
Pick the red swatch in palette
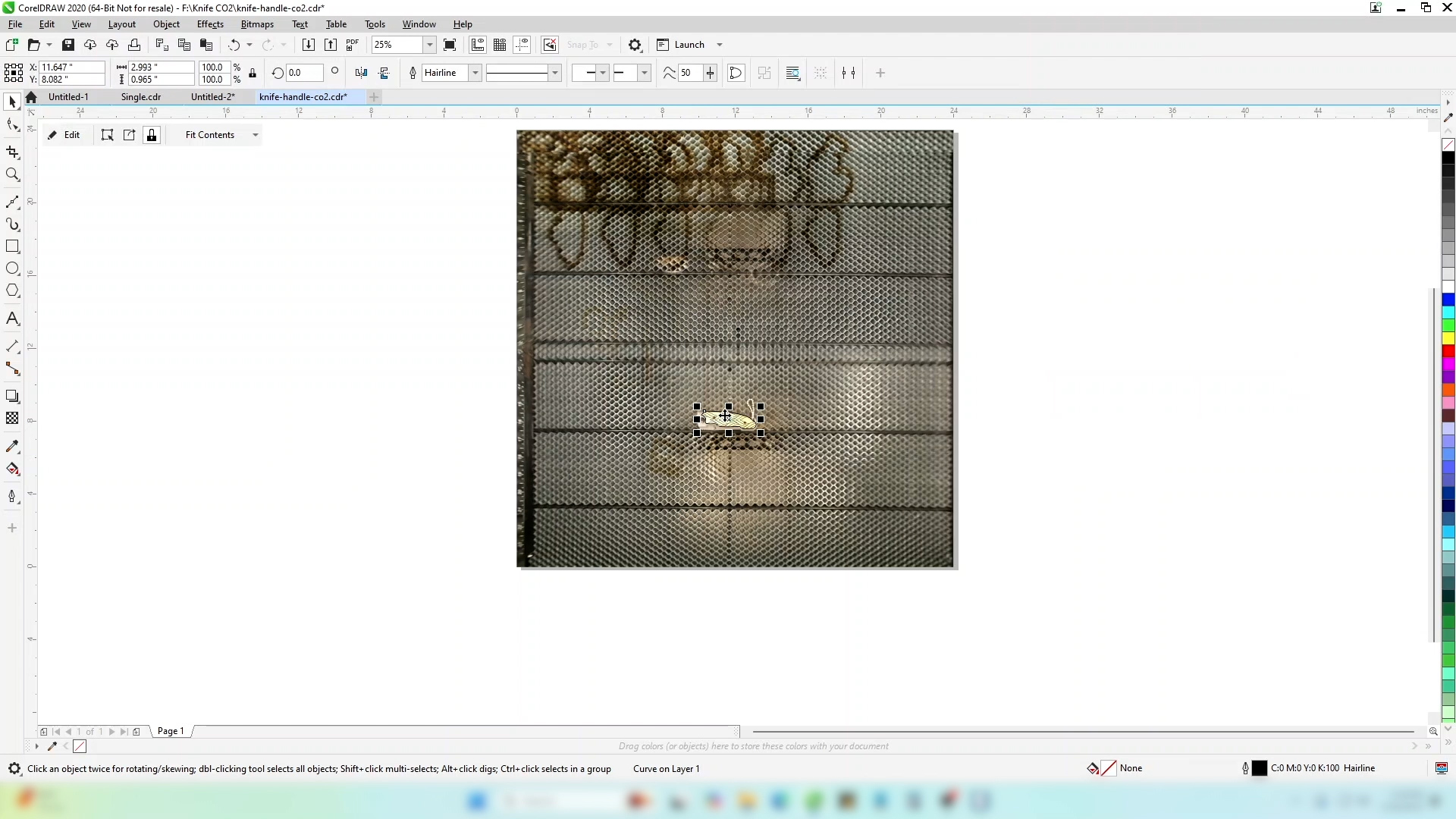click(1448, 351)
